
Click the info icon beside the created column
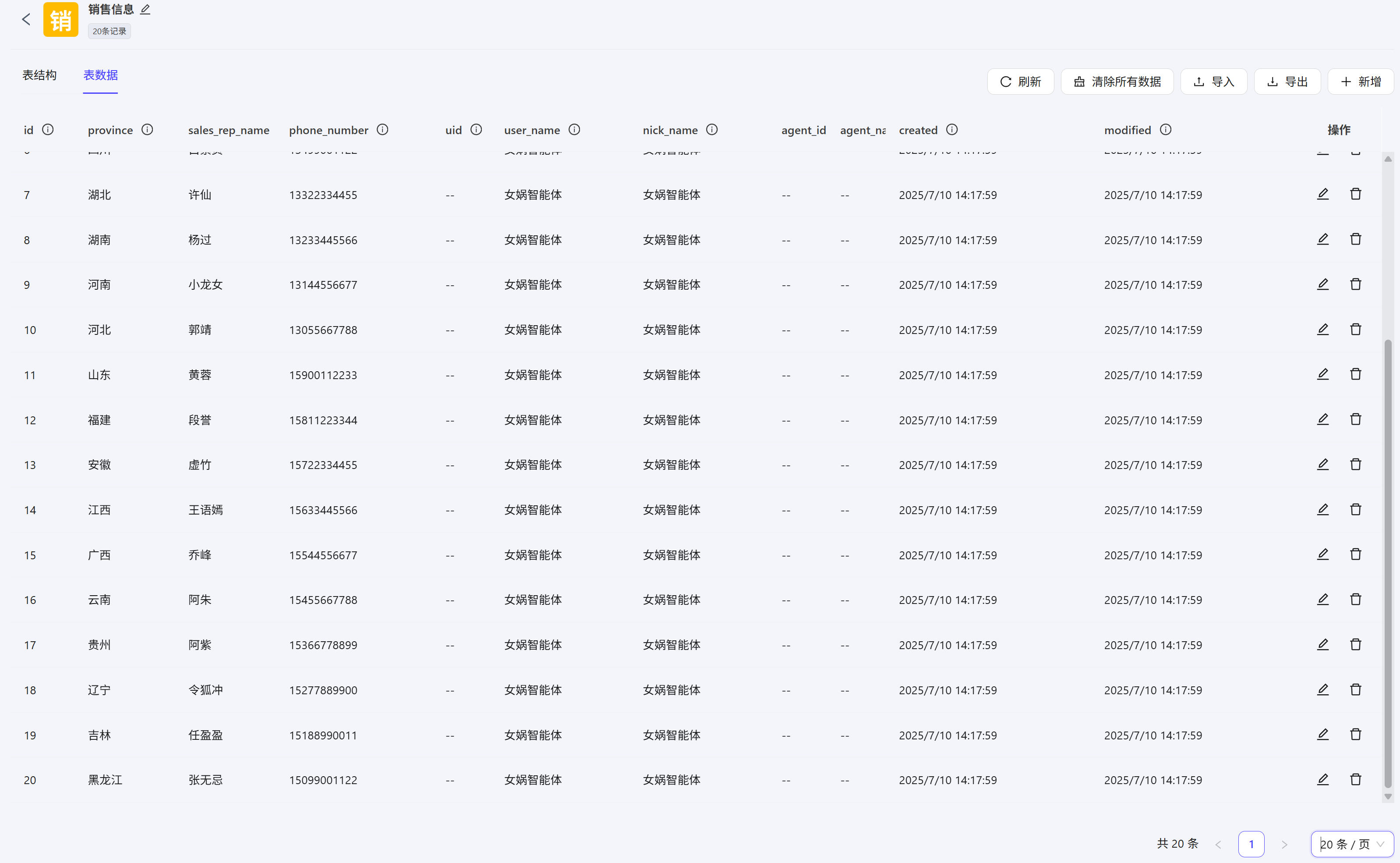point(952,130)
